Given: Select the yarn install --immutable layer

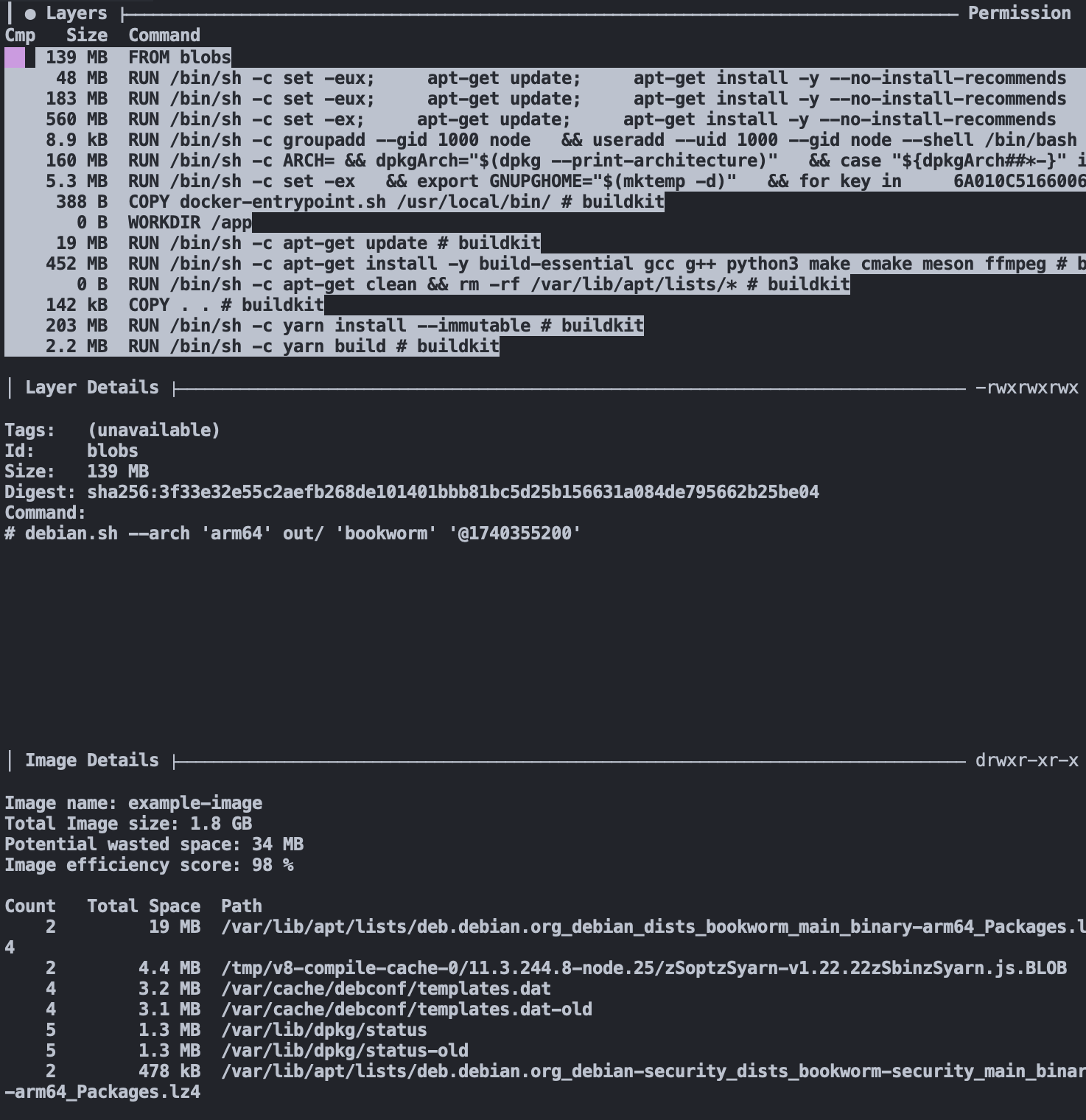Looking at the screenshot, I should coord(385,326).
